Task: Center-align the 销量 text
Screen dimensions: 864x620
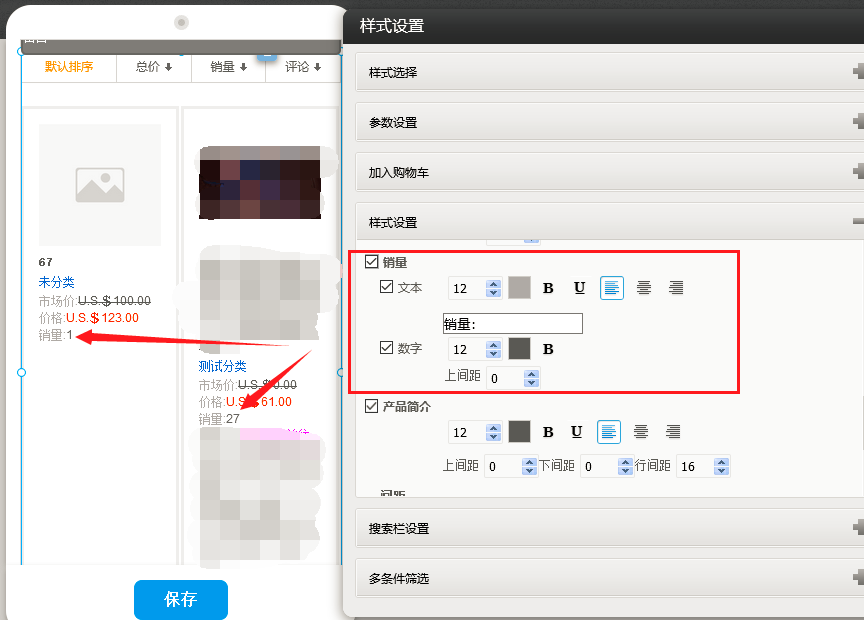Action: click(644, 288)
